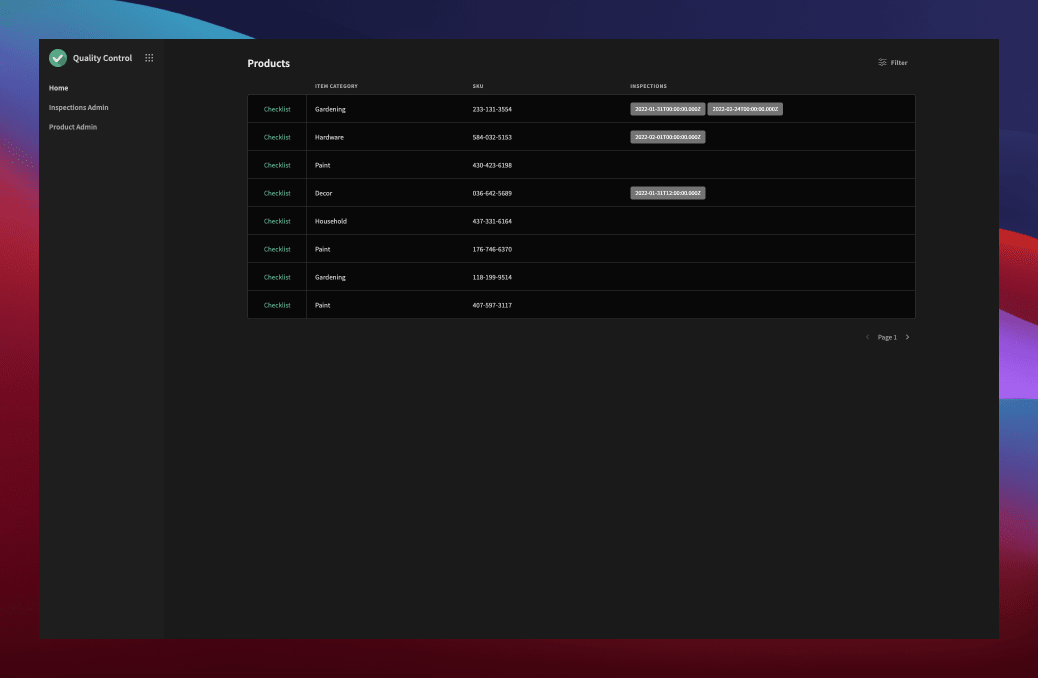The height and width of the screenshot is (678, 1038).
Task: Open Inspections Admin in the sidebar
Action: click(78, 107)
